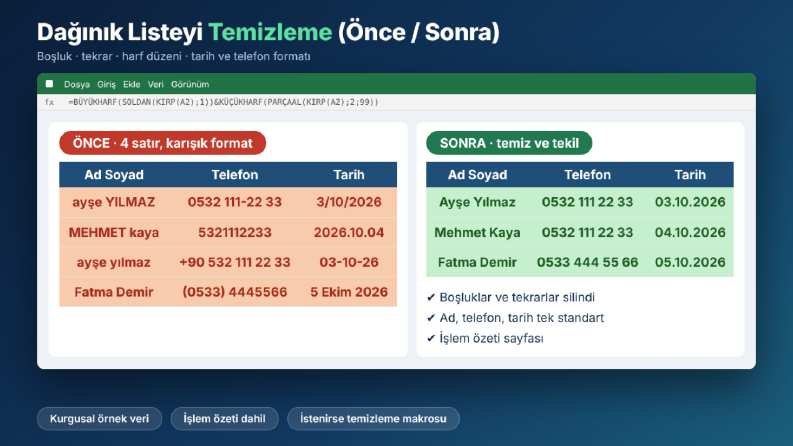Image resolution: width=793 pixels, height=446 pixels.
Task: Select the Tarih header in ÖNCE table
Action: point(349,175)
